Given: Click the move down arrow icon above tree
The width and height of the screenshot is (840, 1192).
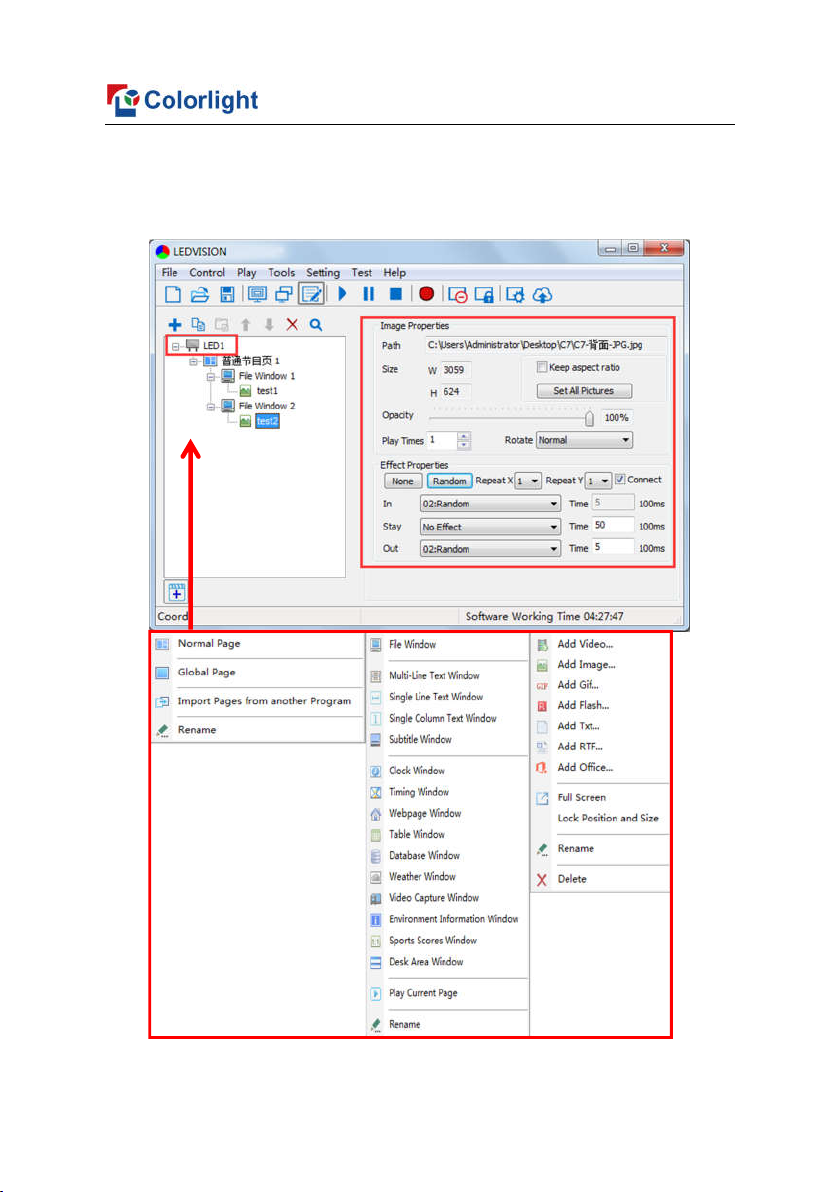Looking at the screenshot, I should (x=268, y=325).
